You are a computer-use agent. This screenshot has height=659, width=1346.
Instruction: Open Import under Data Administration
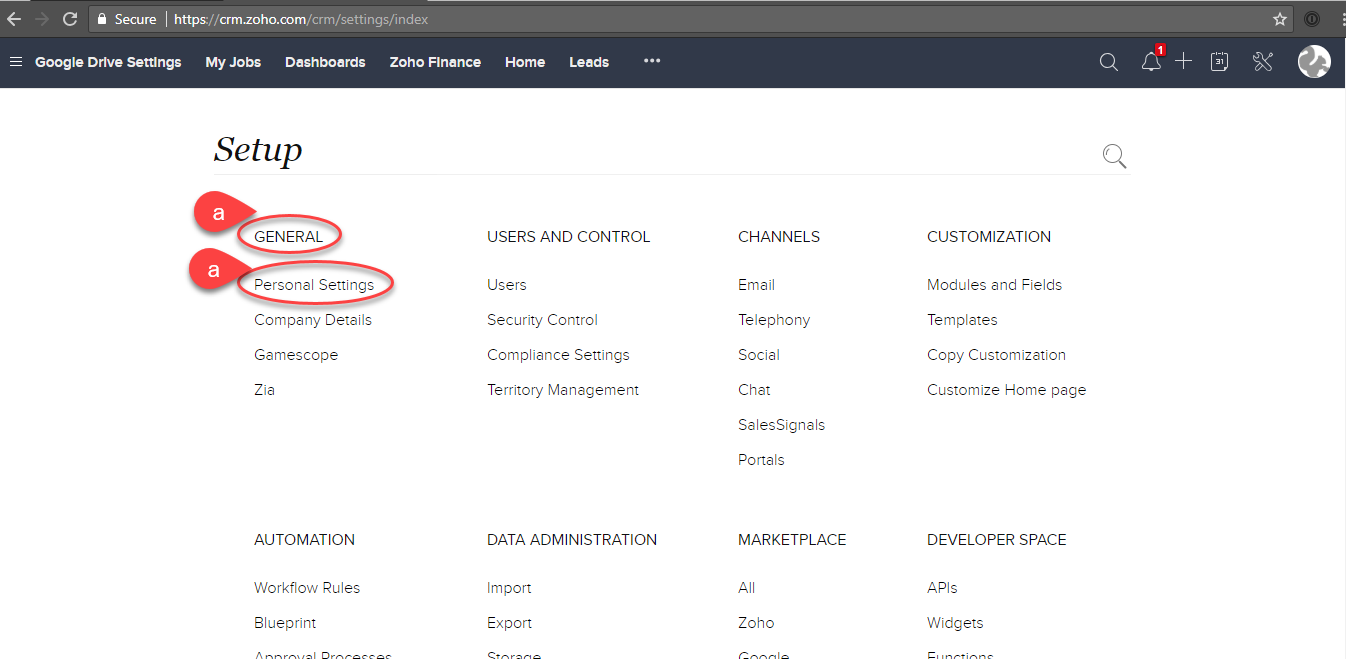(x=509, y=588)
